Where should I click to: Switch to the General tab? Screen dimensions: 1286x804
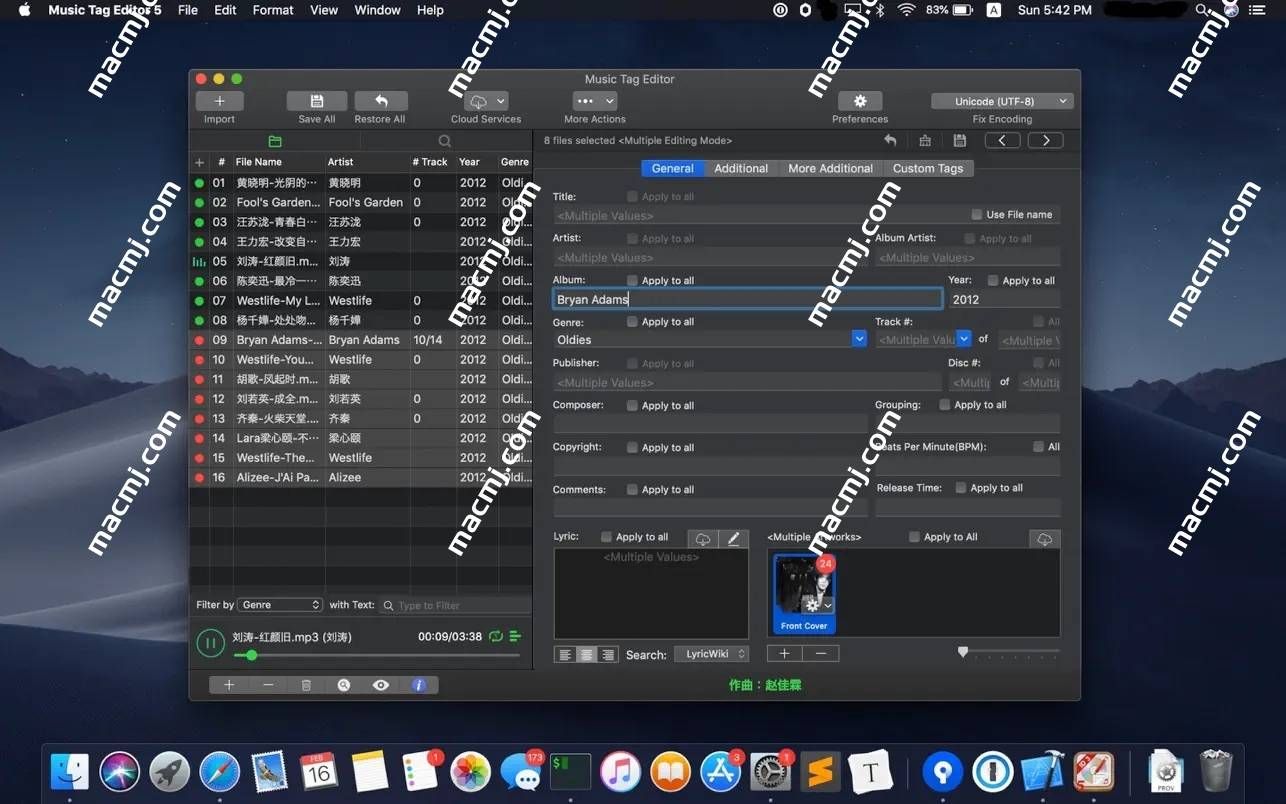coord(673,168)
